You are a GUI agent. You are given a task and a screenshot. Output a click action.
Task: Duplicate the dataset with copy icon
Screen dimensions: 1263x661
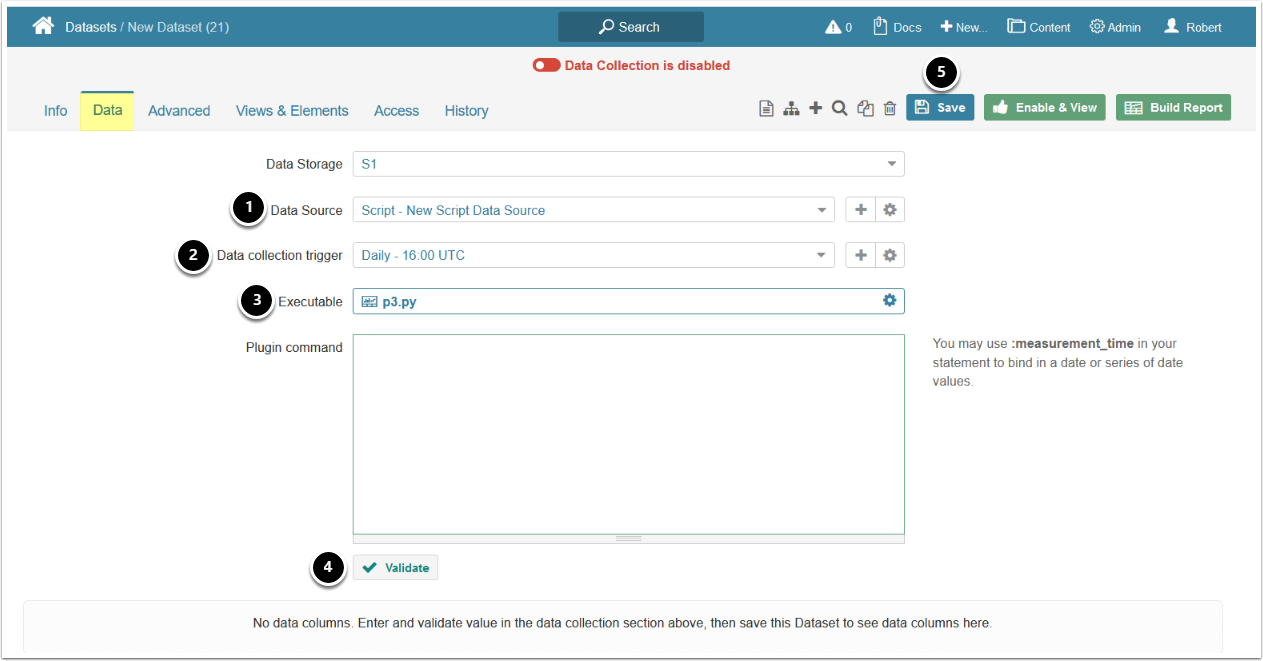(866, 108)
